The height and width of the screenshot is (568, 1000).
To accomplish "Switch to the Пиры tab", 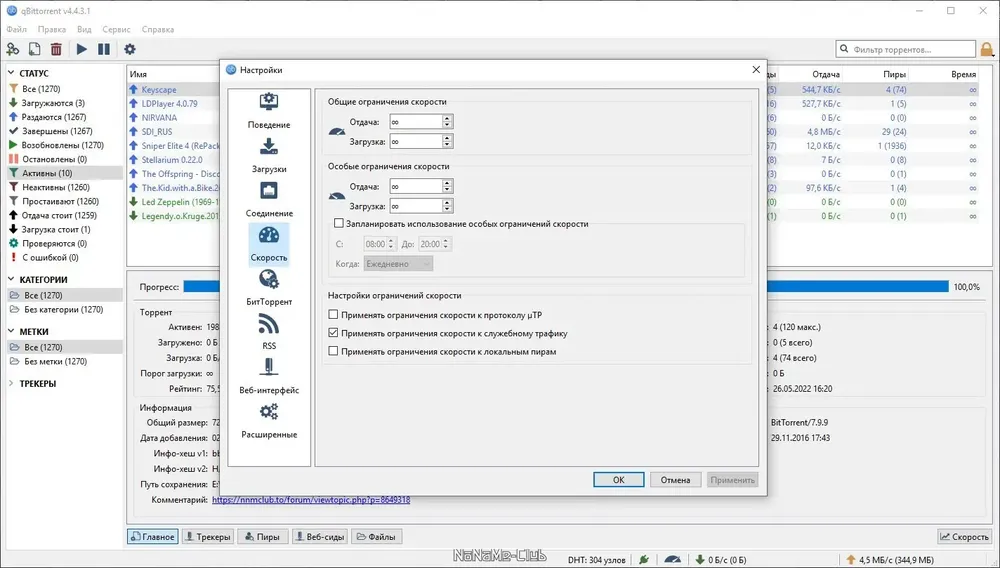I will pos(262,537).
